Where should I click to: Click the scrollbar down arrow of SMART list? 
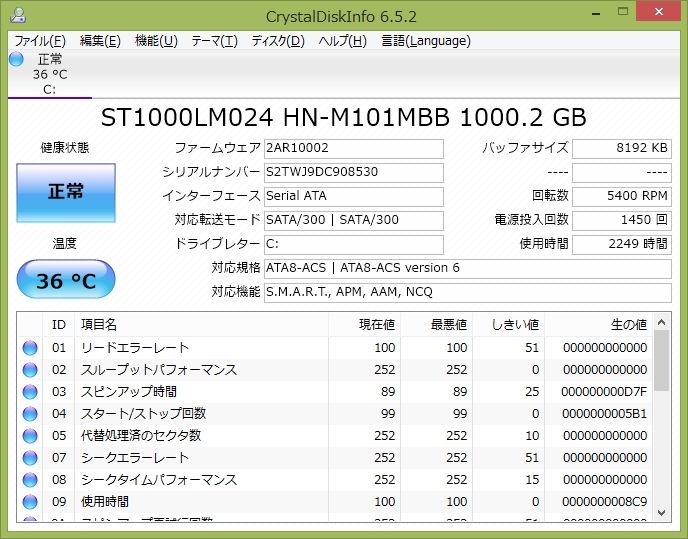click(x=662, y=513)
